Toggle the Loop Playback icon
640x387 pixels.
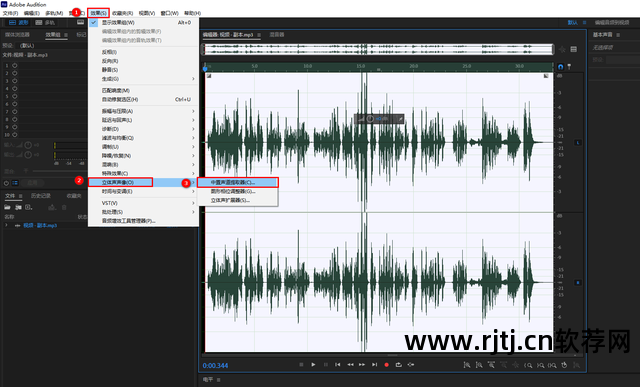(x=399, y=365)
